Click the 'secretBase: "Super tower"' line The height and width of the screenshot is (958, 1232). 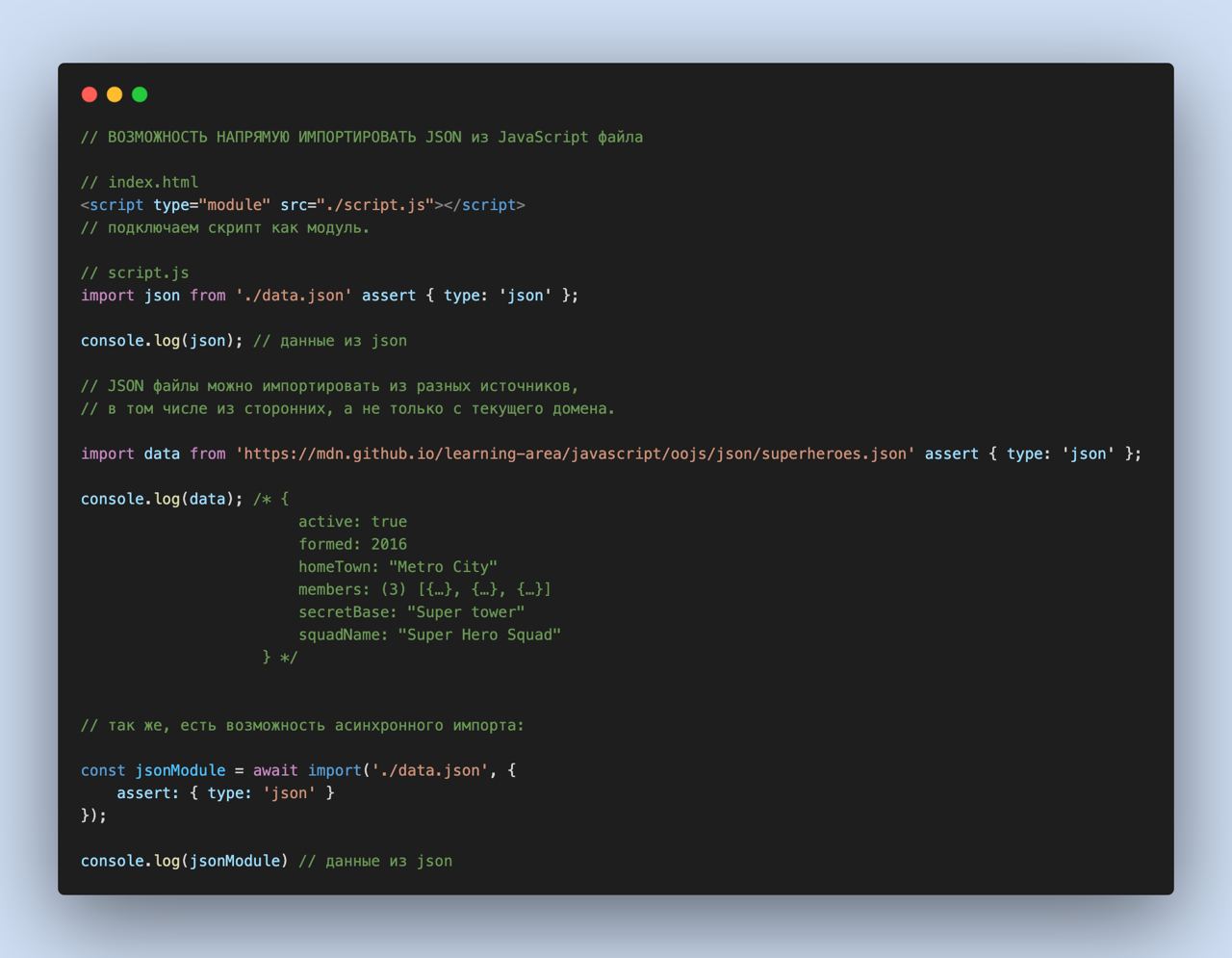pyautogui.click(x=411, y=612)
